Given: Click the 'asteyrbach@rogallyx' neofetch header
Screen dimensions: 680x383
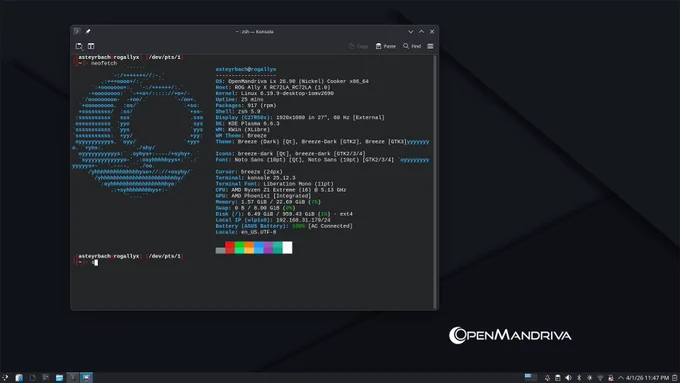Looking at the screenshot, I should click(x=246, y=69).
